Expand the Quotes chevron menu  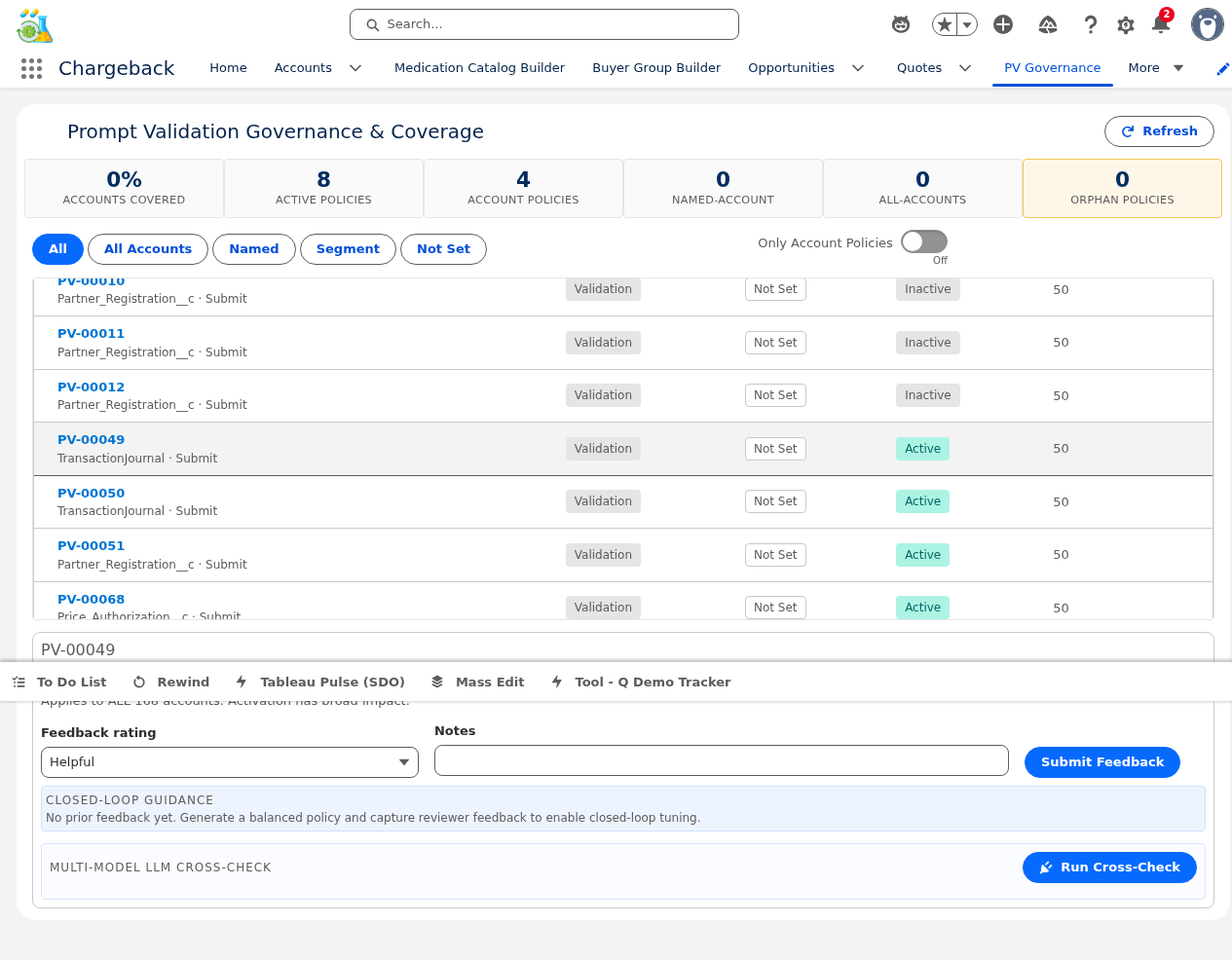click(965, 68)
